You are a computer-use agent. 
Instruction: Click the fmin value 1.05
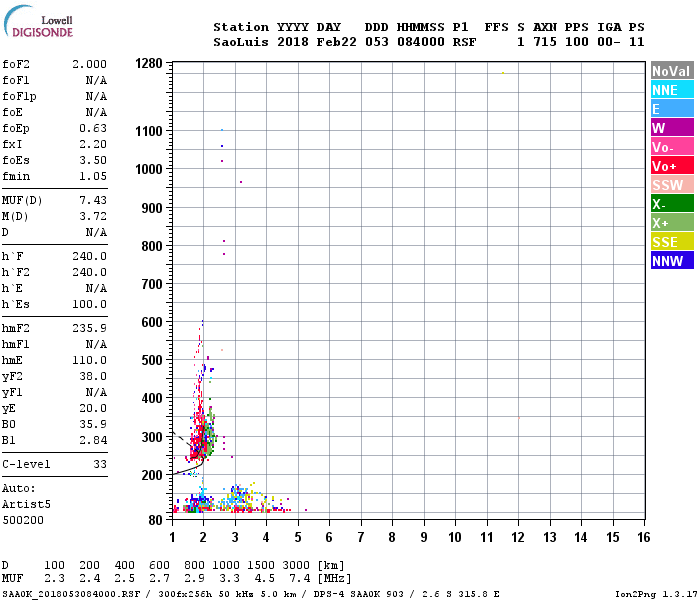(x=93, y=176)
